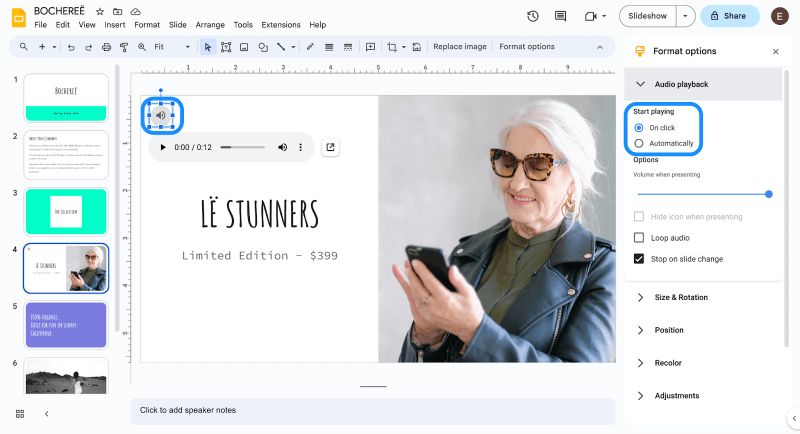The height and width of the screenshot is (434, 800).
Task: Open the Fit zoom level dropdown
Action: pos(172,47)
